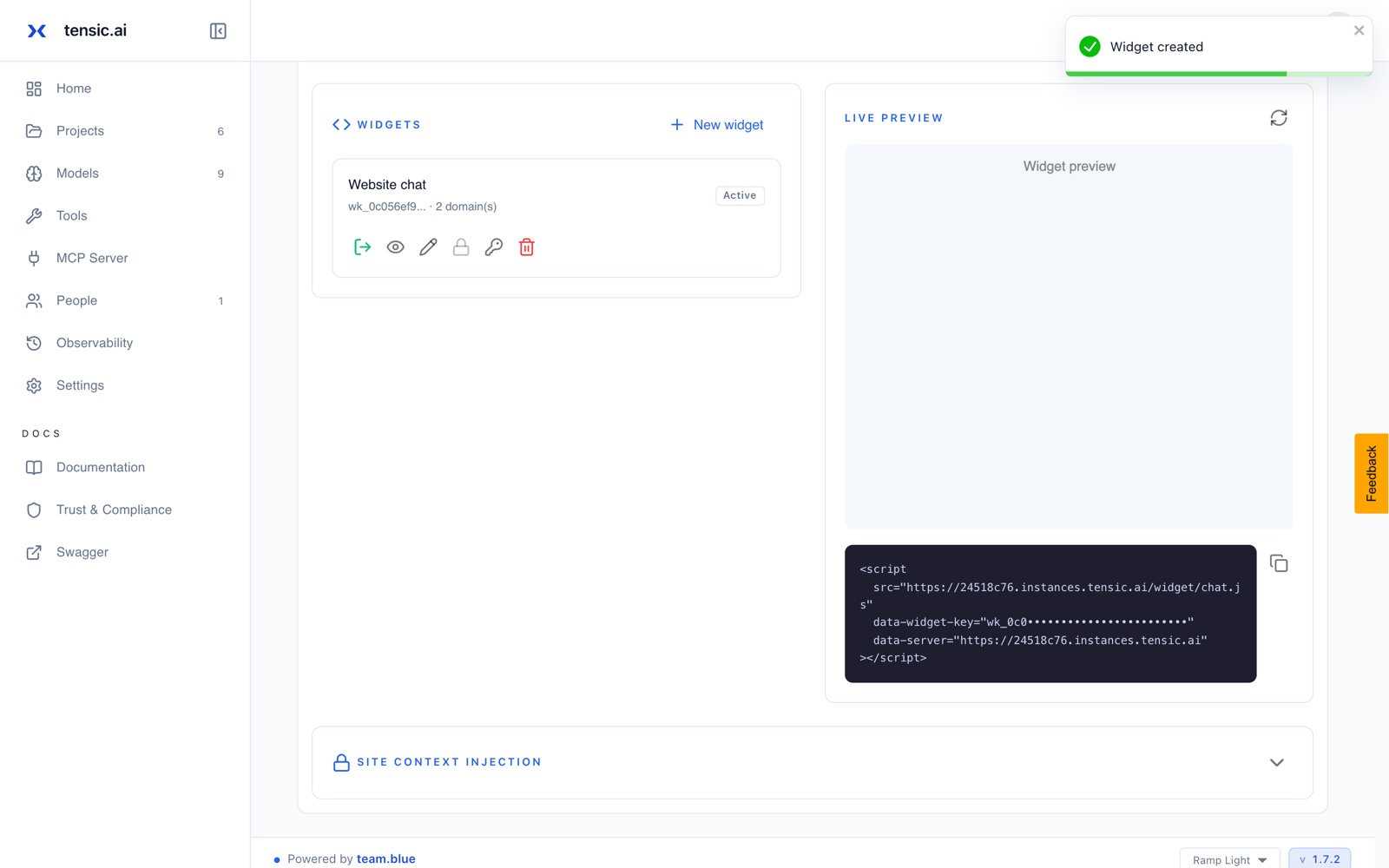
Task: Click the Site Context Injection lock icon
Action: [341, 762]
